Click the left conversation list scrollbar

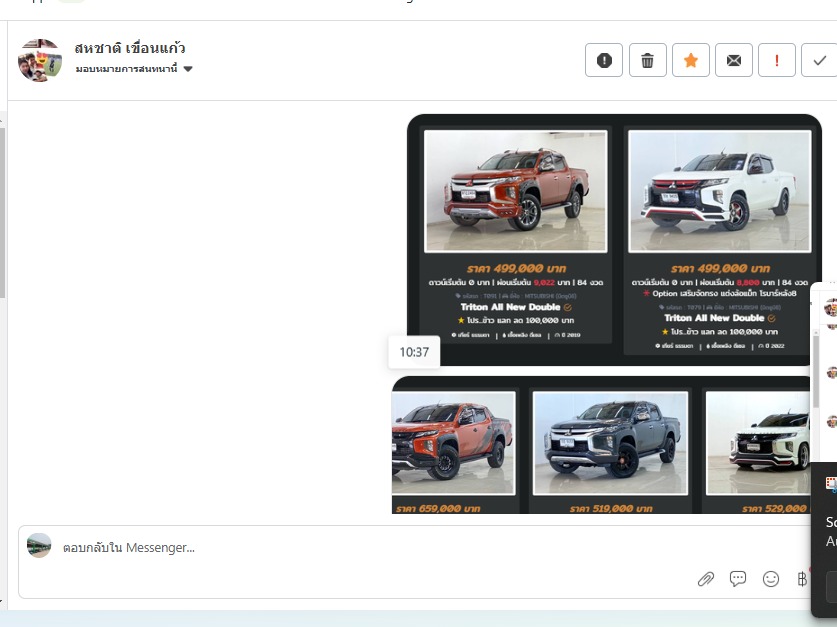[3, 213]
